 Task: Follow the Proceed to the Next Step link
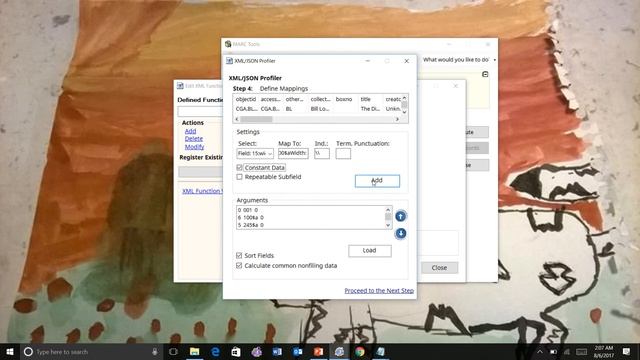(x=379, y=291)
